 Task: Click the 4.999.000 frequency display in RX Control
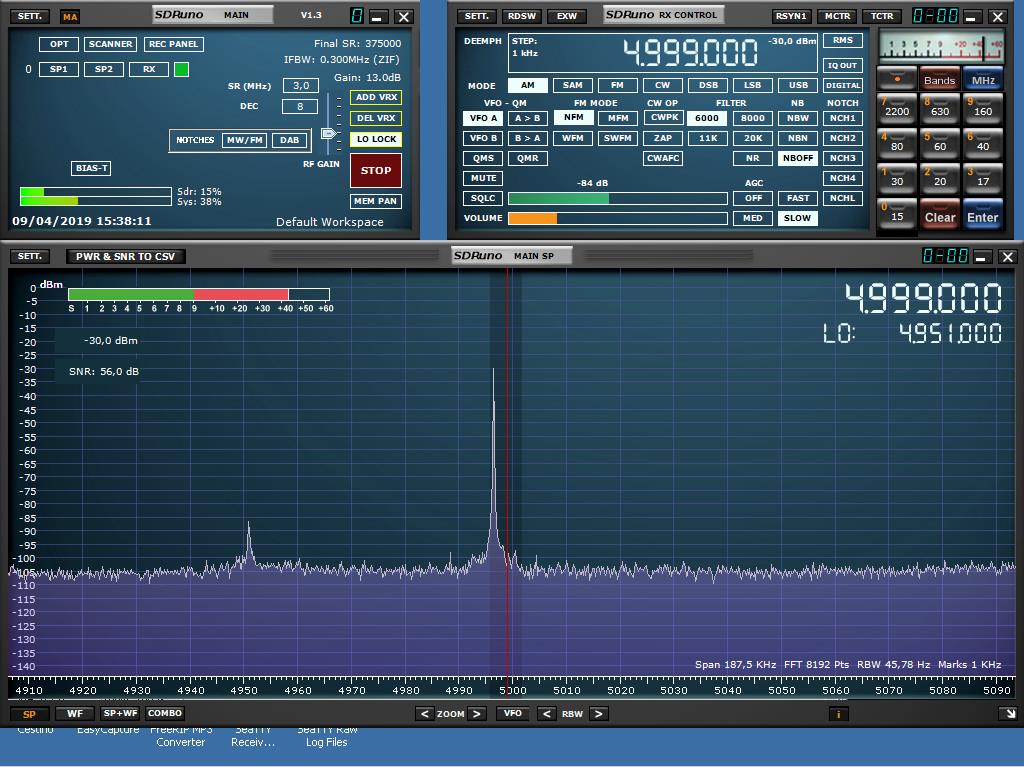click(x=690, y=53)
